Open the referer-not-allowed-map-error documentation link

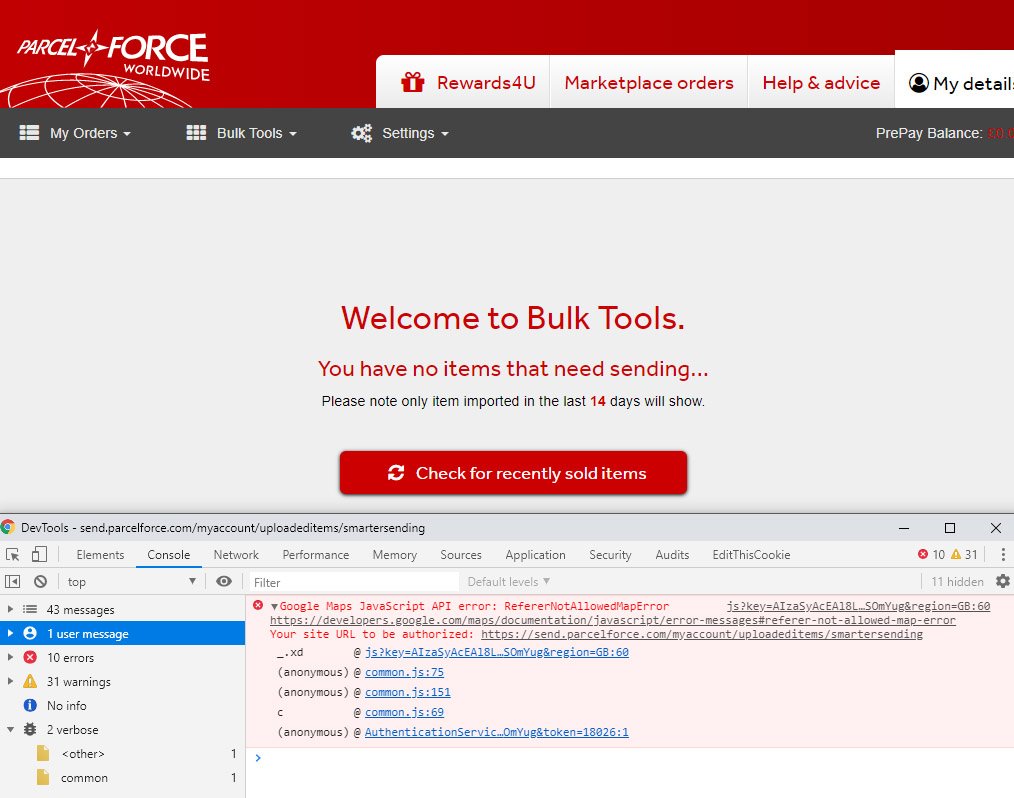[612, 620]
